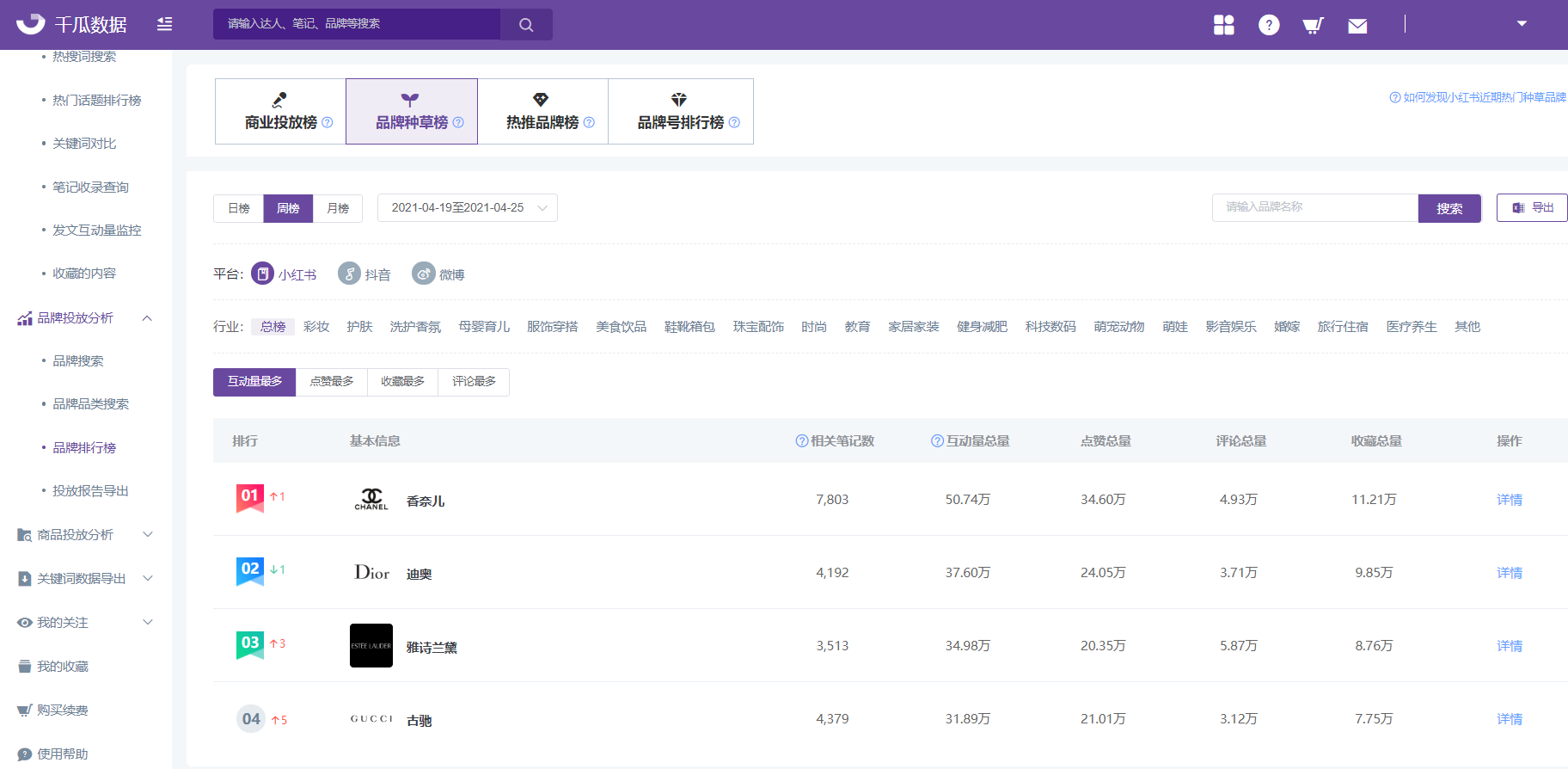
Task: Click the 购买续费 cart icon in sidebar
Action: tap(25, 711)
